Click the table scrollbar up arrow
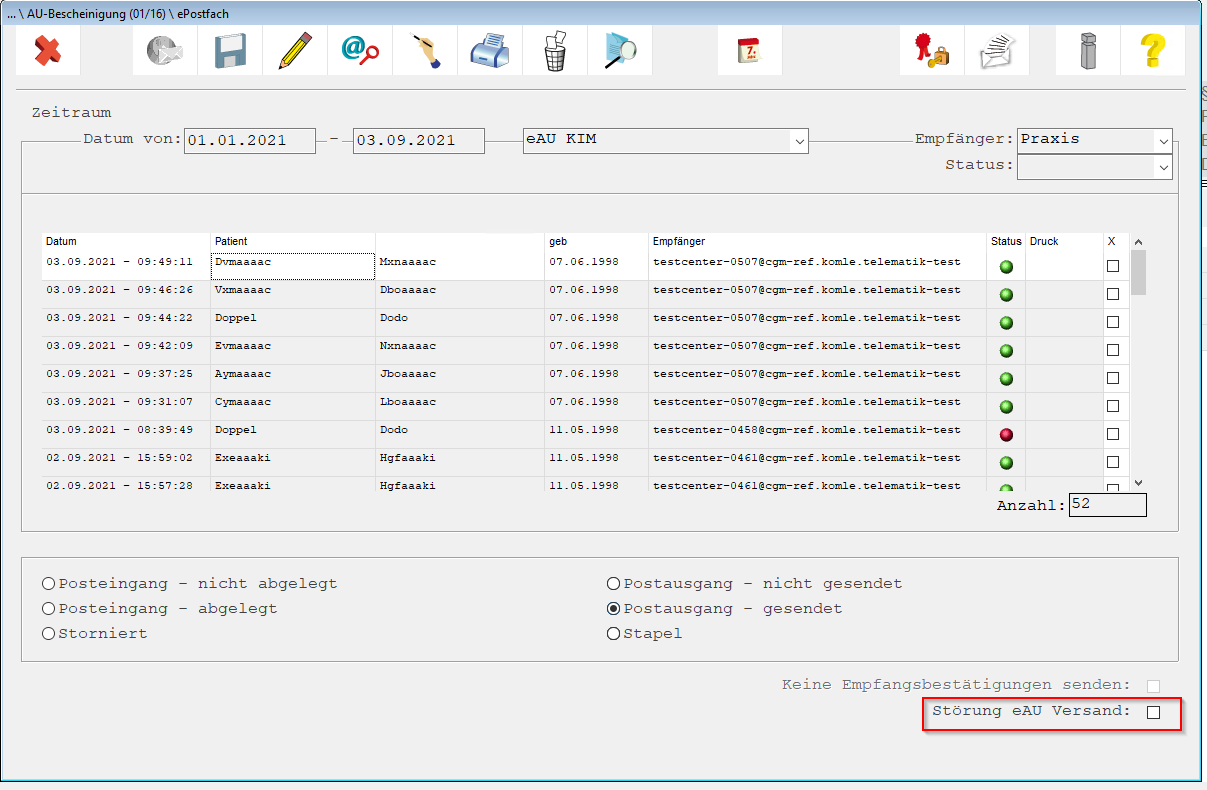The image size is (1207, 790). (x=1138, y=242)
